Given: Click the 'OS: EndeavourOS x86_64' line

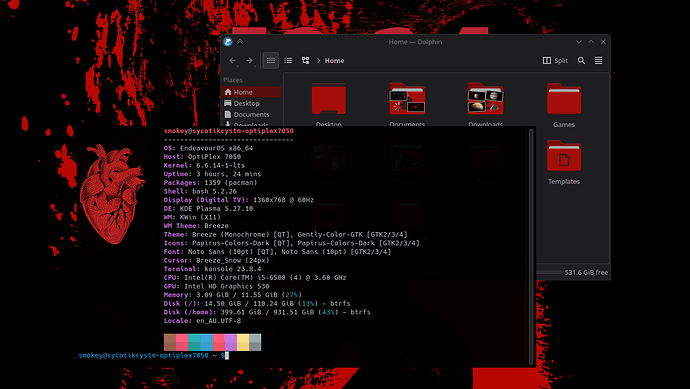Looking at the screenshot, I should click(208, 148).
